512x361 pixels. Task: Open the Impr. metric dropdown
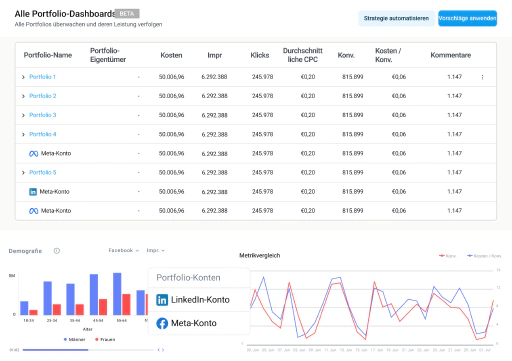coord(156,250)
